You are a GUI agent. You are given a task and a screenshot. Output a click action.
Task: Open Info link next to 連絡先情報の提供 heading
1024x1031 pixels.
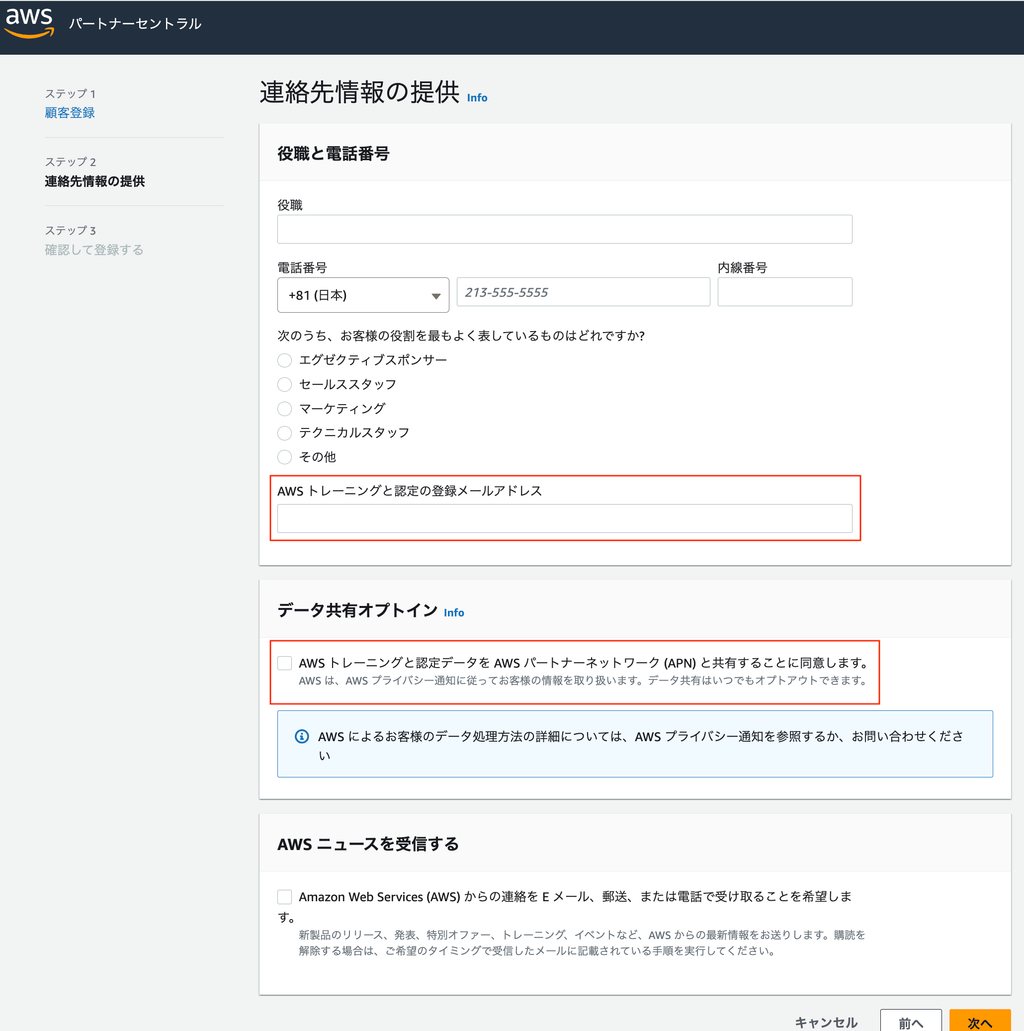[477, 98]
